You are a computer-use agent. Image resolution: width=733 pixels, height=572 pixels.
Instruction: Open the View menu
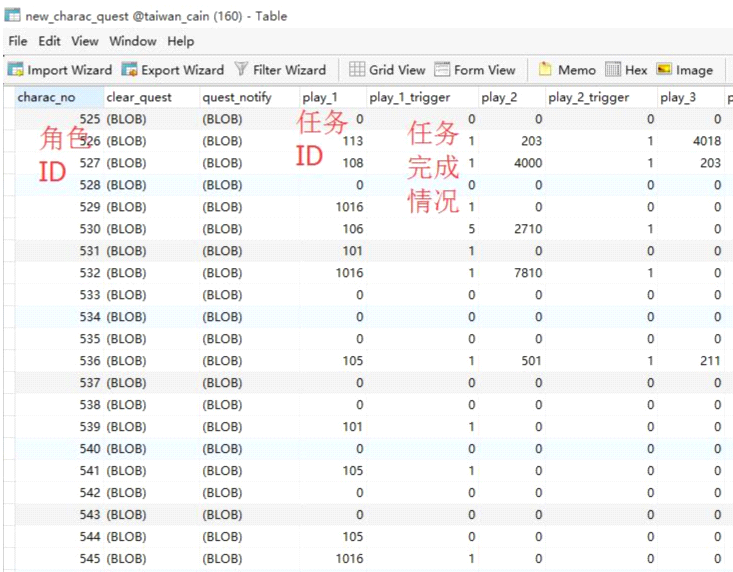click(x=85, y=41)
